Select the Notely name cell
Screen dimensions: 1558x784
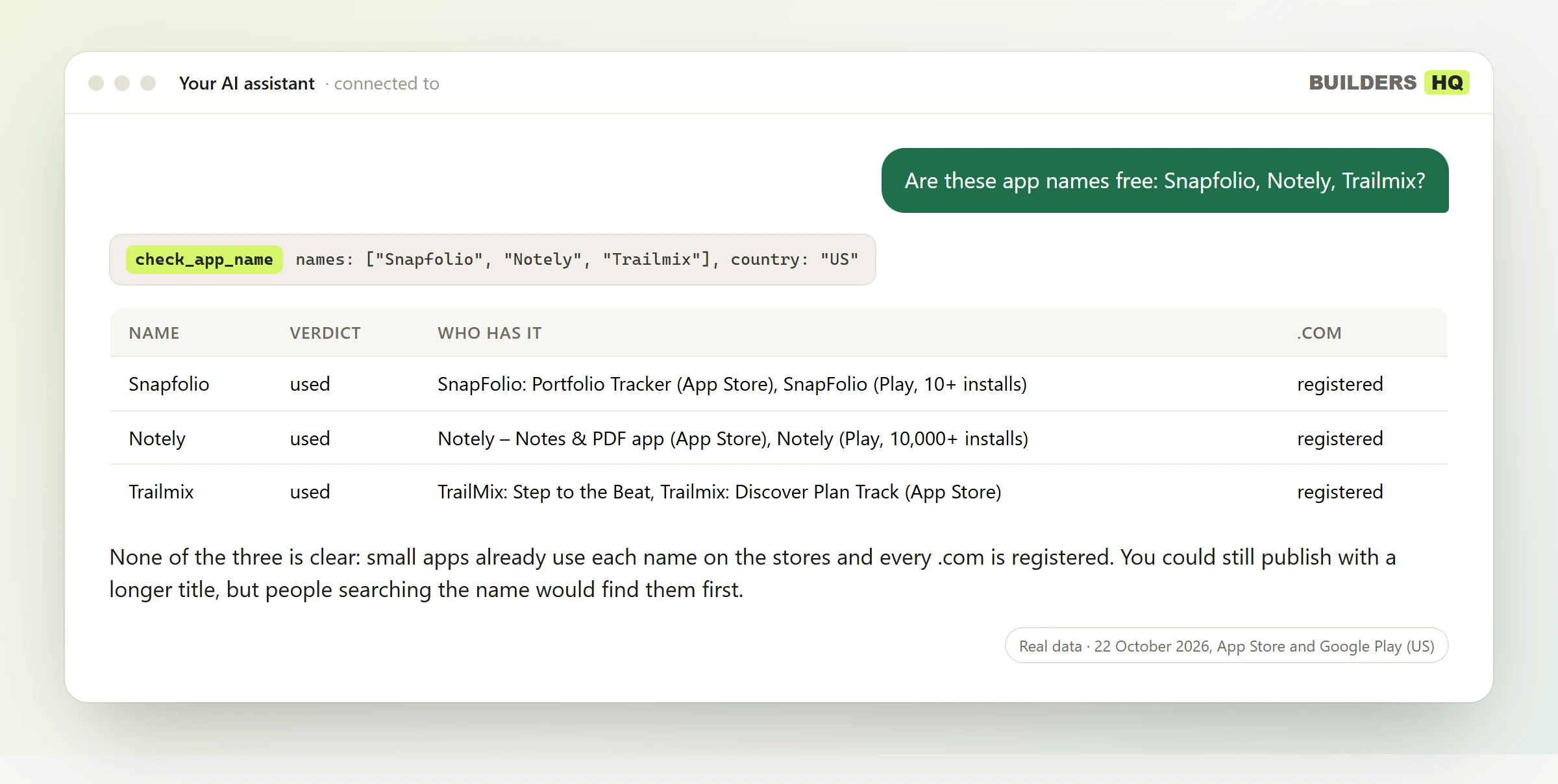coord(157,439)
